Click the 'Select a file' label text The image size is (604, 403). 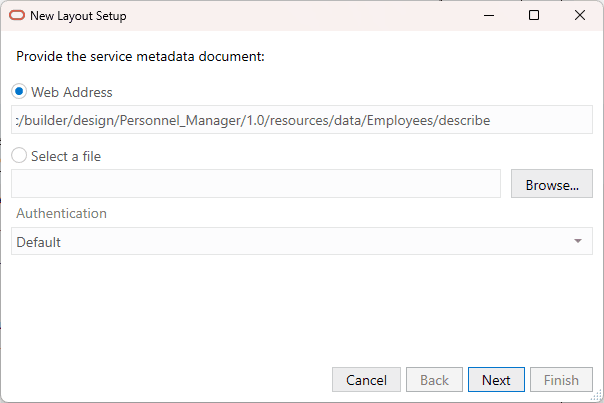(66, 156)
